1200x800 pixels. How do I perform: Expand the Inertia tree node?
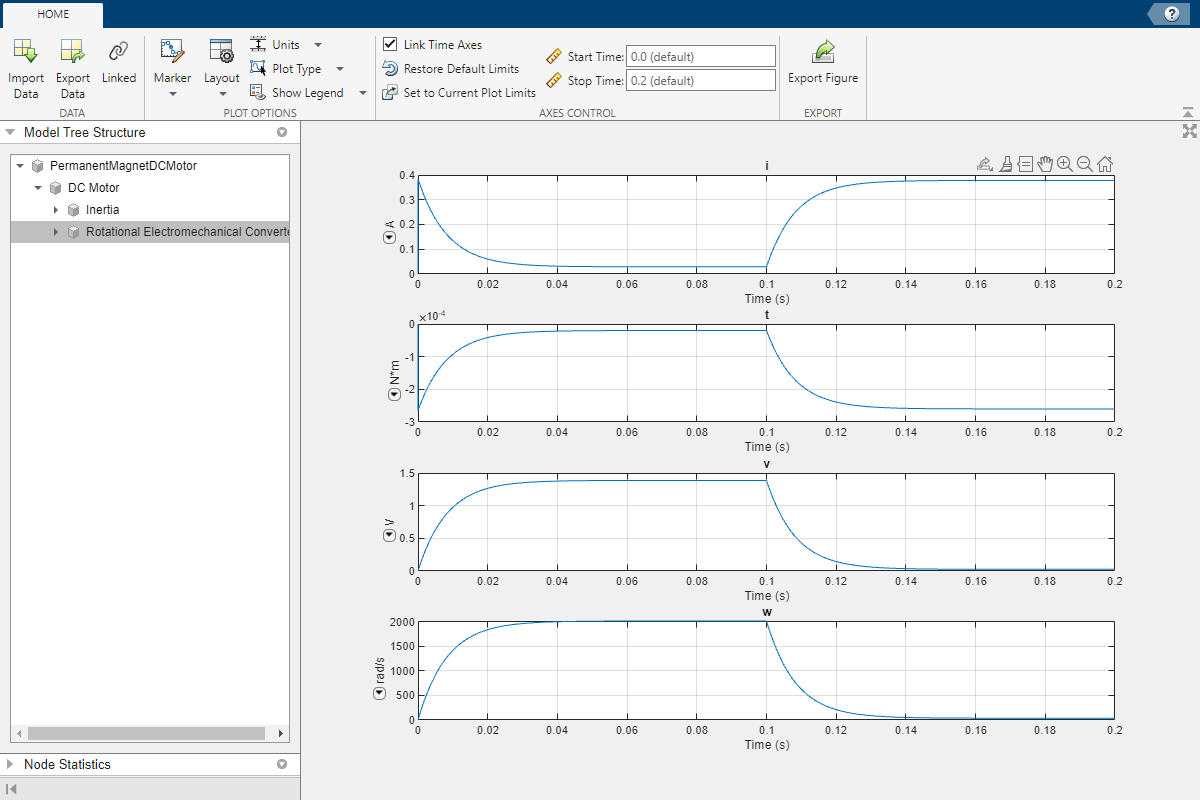point(56,210)
